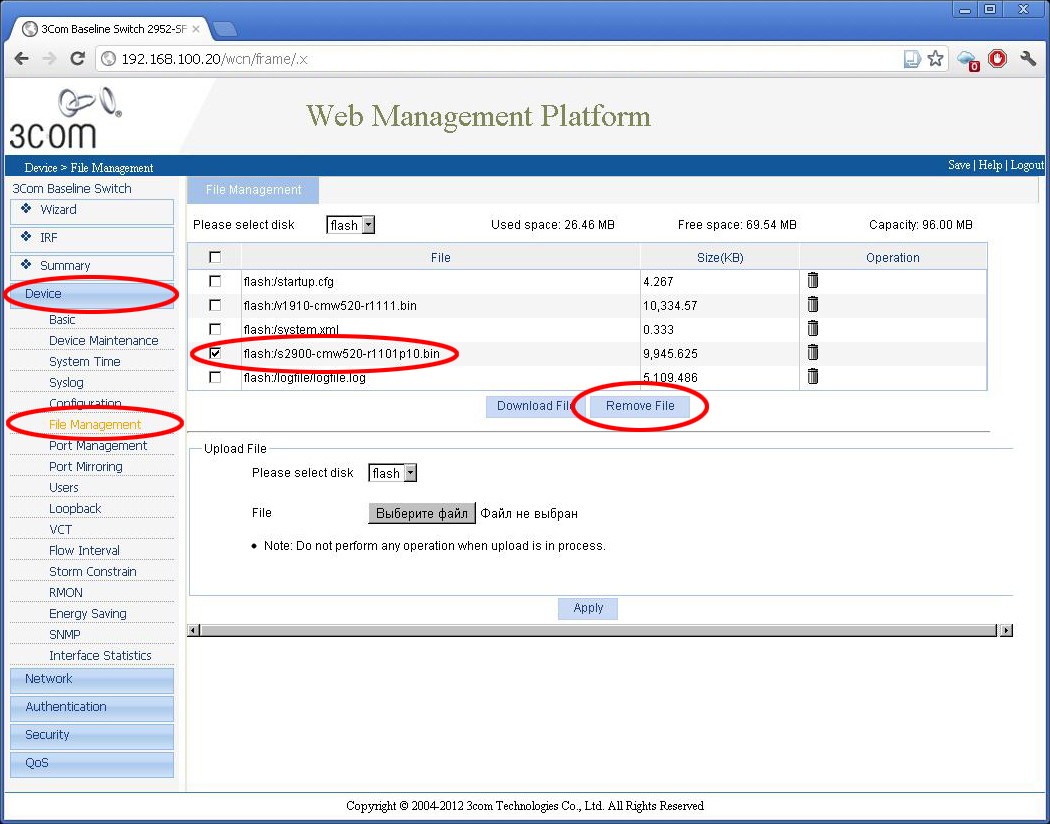Check the flash:/logfile/logfile.log checkbox
Image resolution: width=1050 pixels, height=824 pixels.
point(215,378)
